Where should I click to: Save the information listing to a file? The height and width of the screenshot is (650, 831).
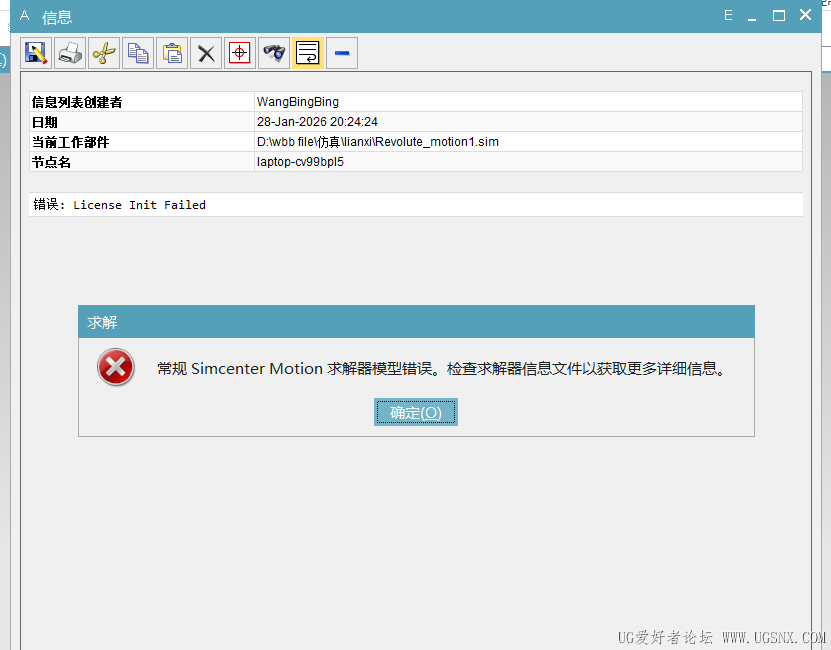pos(36,52)
